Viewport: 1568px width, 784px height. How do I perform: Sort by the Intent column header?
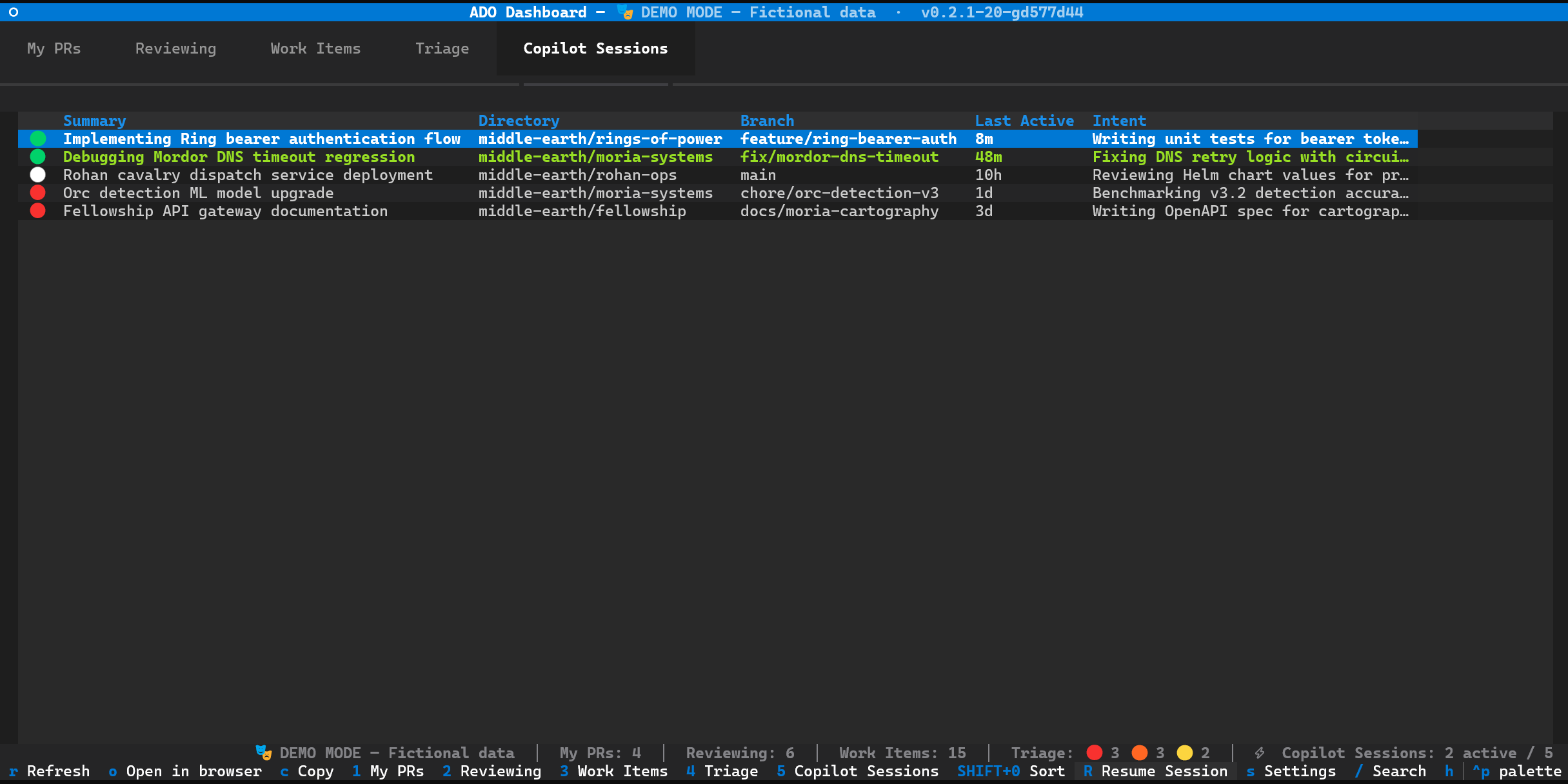coord(1120,121)
